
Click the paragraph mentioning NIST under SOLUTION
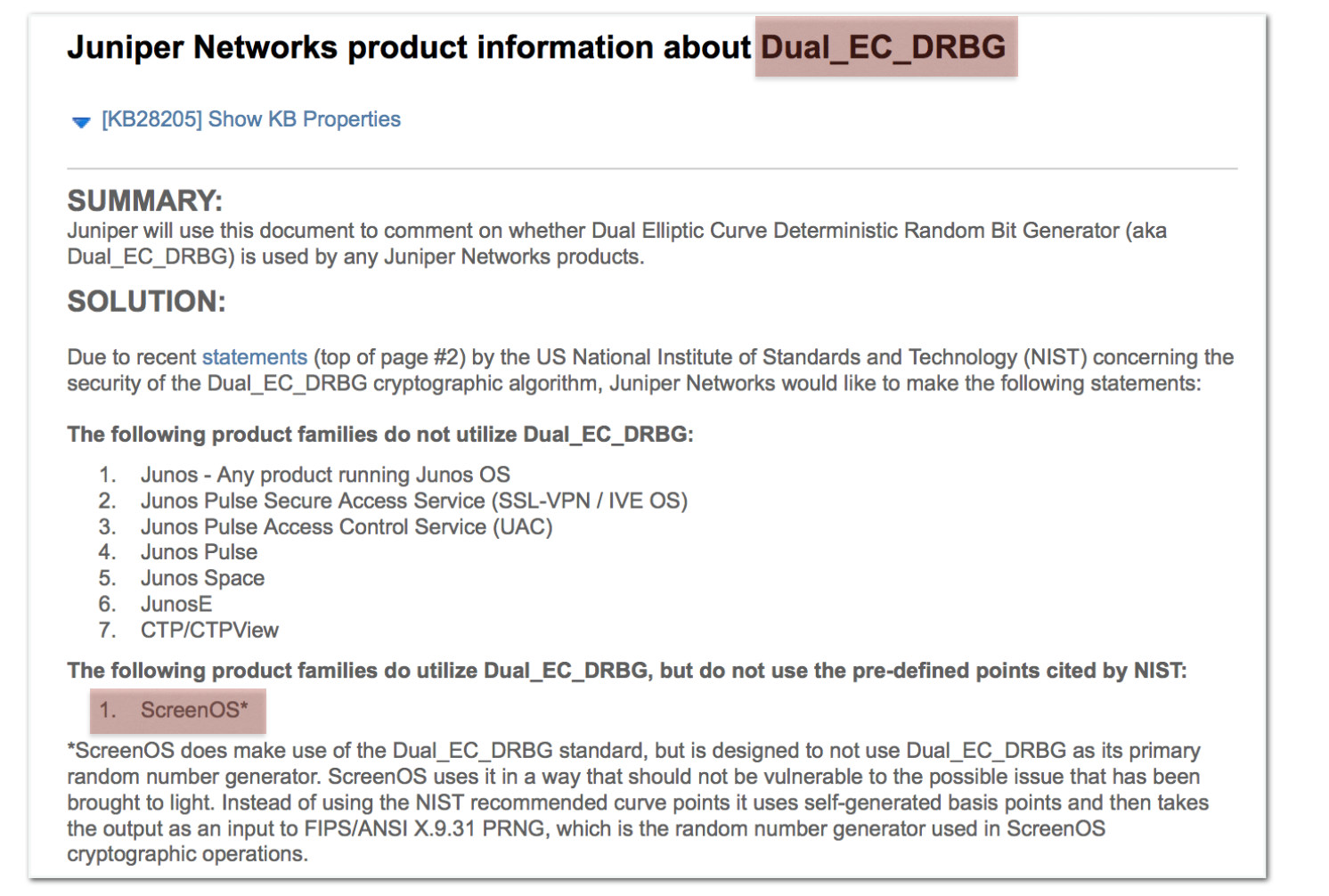coord(650,370)
